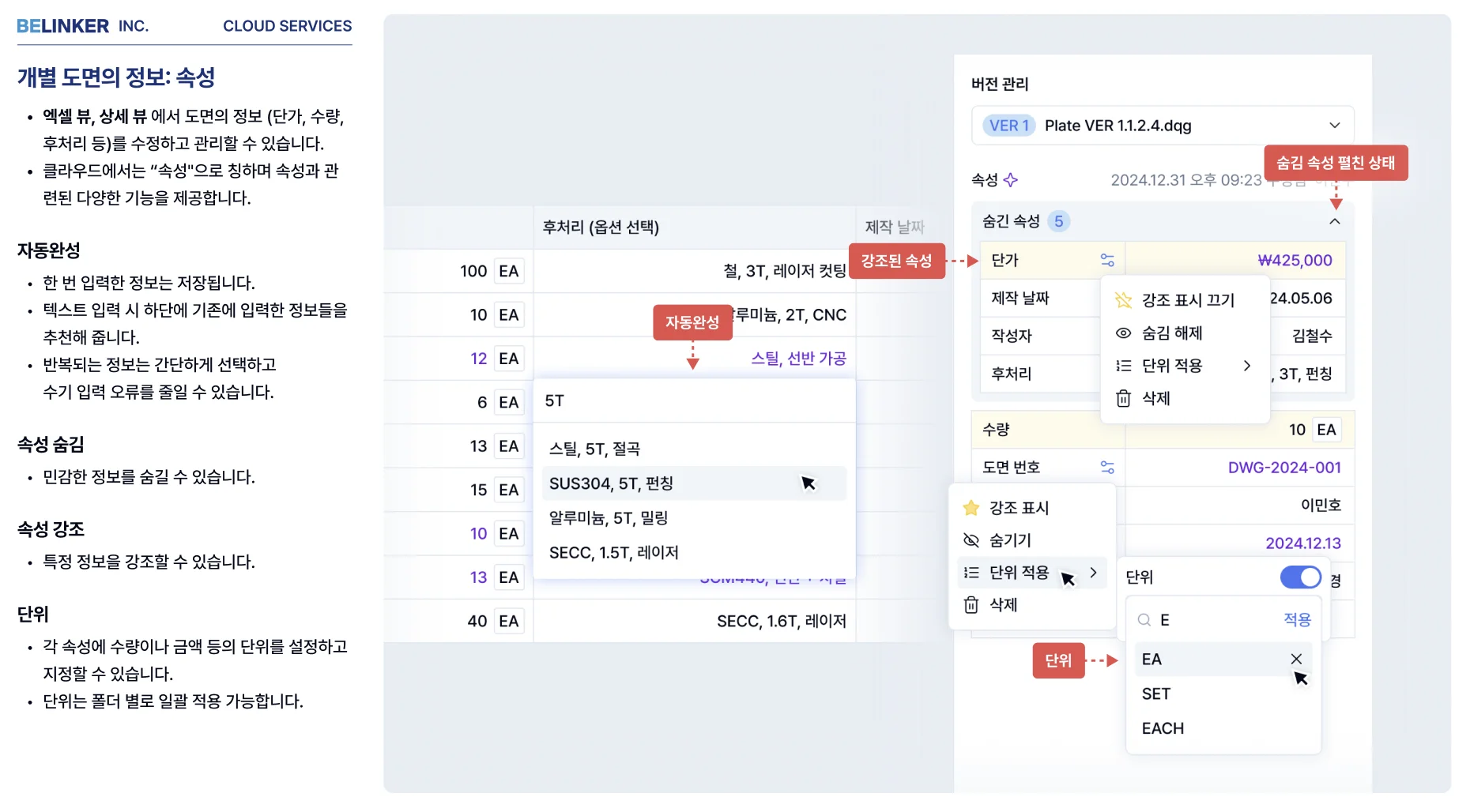Click settings icon beside 도면 번호
Image resolution: width=1470 pixels, height=812 pixels.
(1107, 468)
